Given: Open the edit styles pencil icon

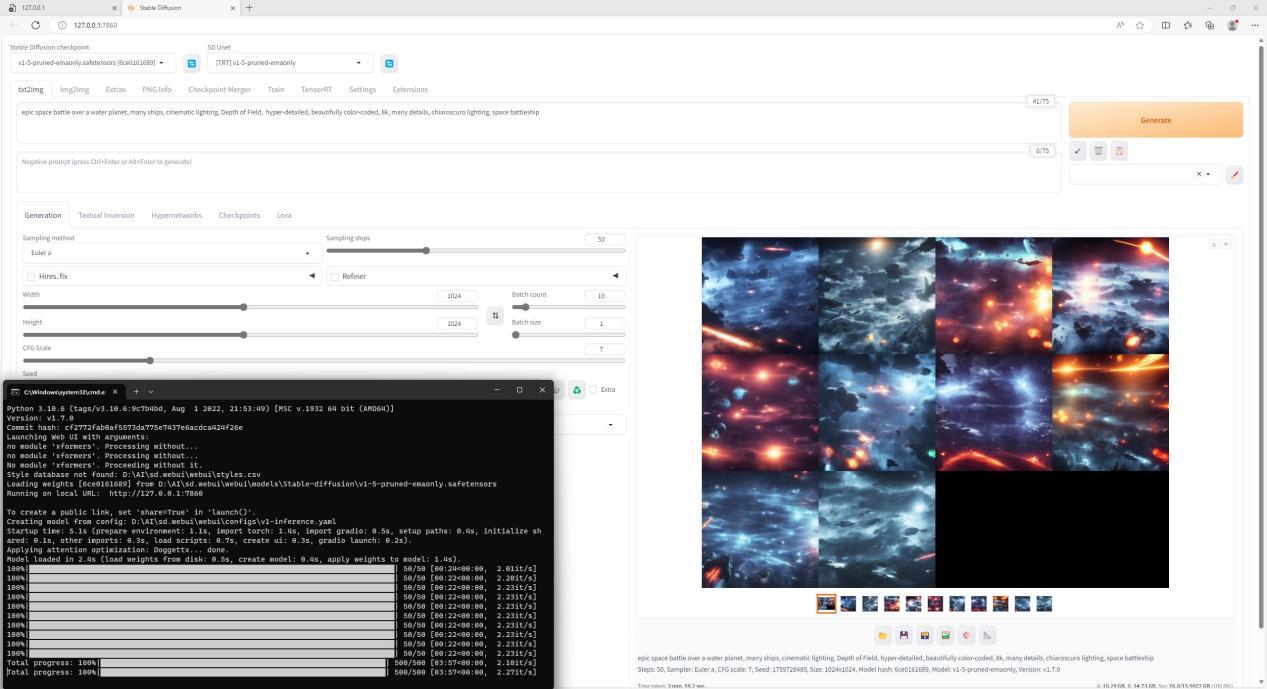Looking at the screenshot, I should coord(1234,174).
